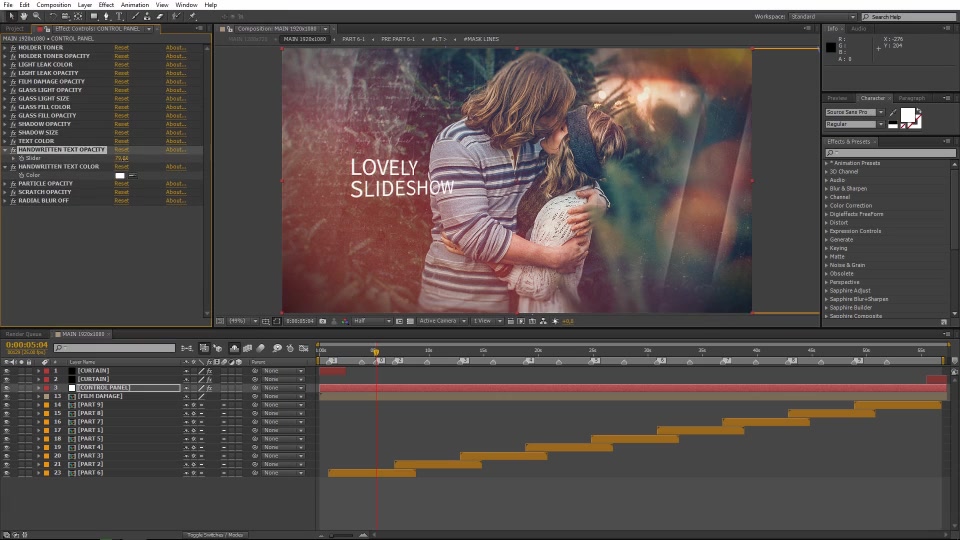The height and width of the screenshot is (540, 960).
Task: Select the Roto Brush tool
Action: [176, 17]
